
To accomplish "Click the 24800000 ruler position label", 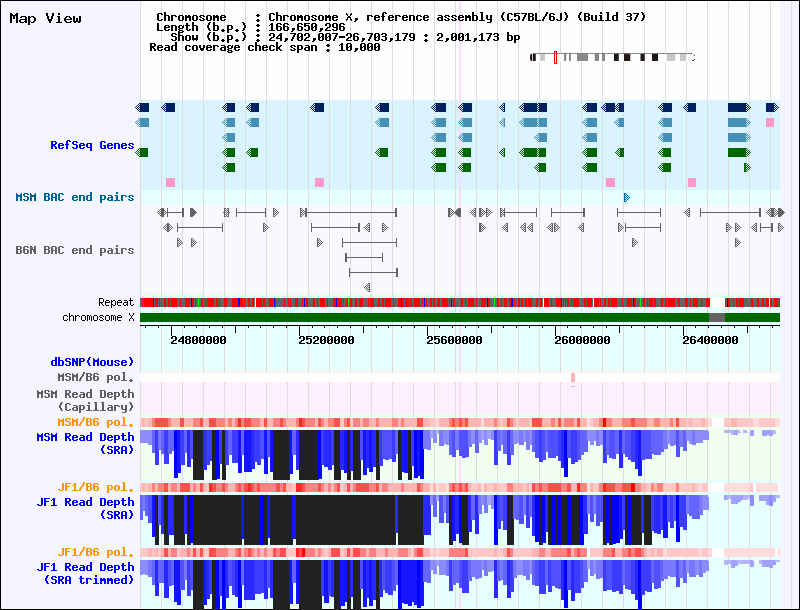I will (198, 340).
